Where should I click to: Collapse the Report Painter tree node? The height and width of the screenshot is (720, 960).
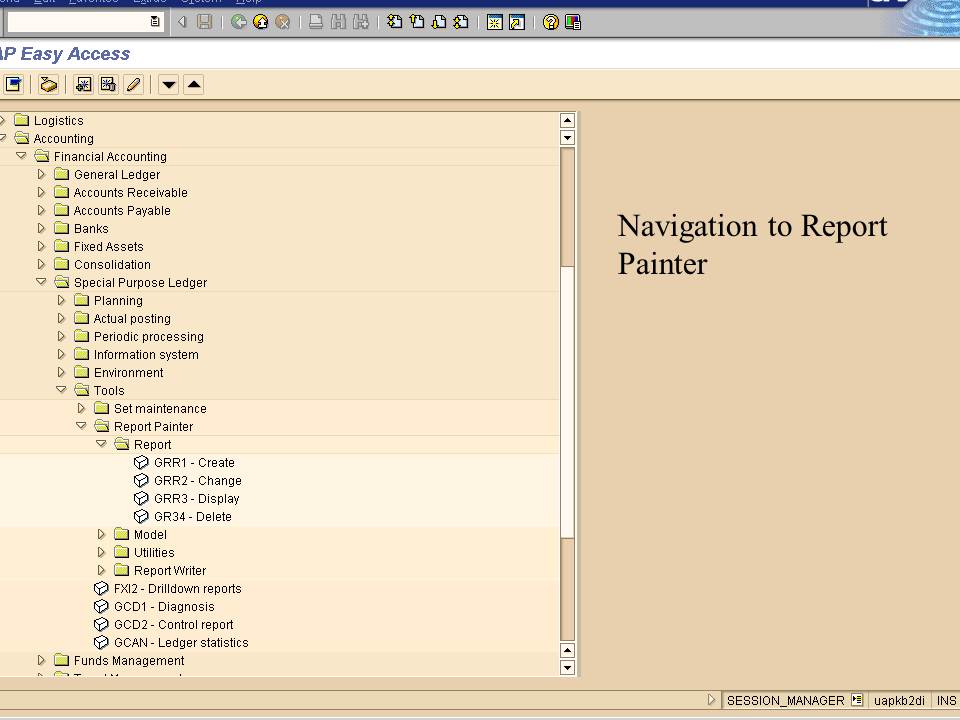[x=81, y=426]
